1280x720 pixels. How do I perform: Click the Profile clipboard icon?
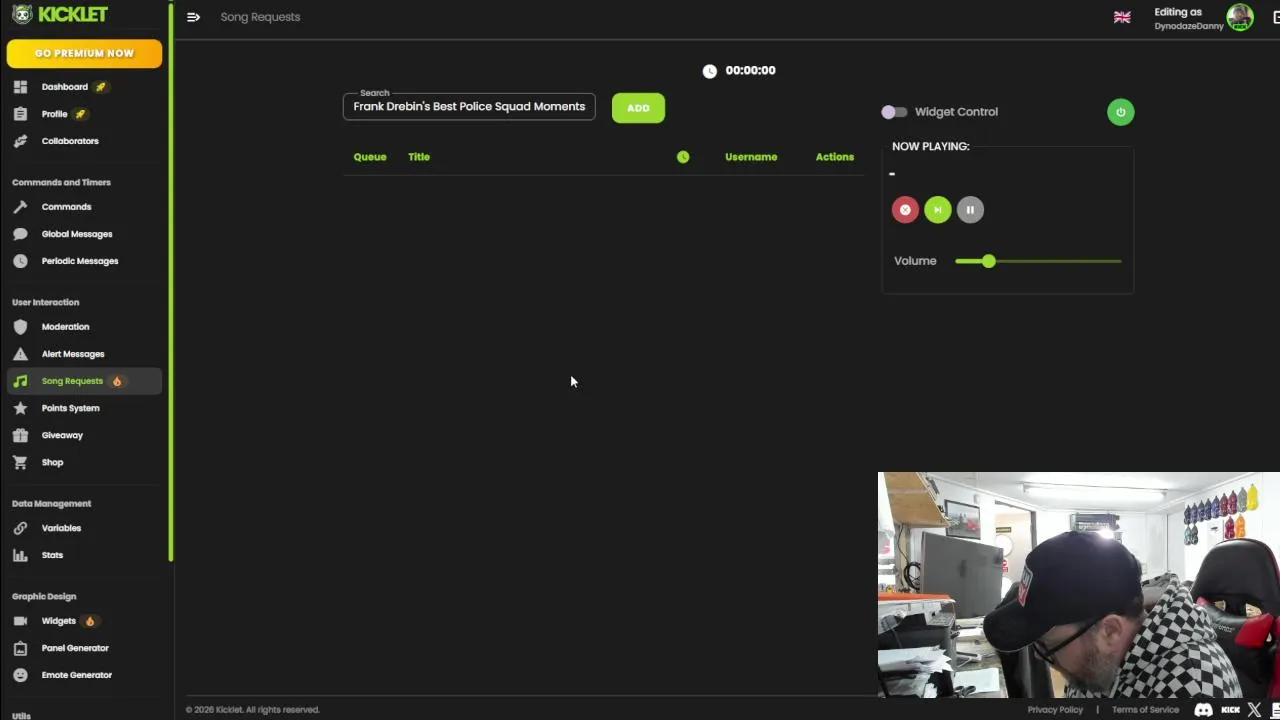[x=20, y=114]
